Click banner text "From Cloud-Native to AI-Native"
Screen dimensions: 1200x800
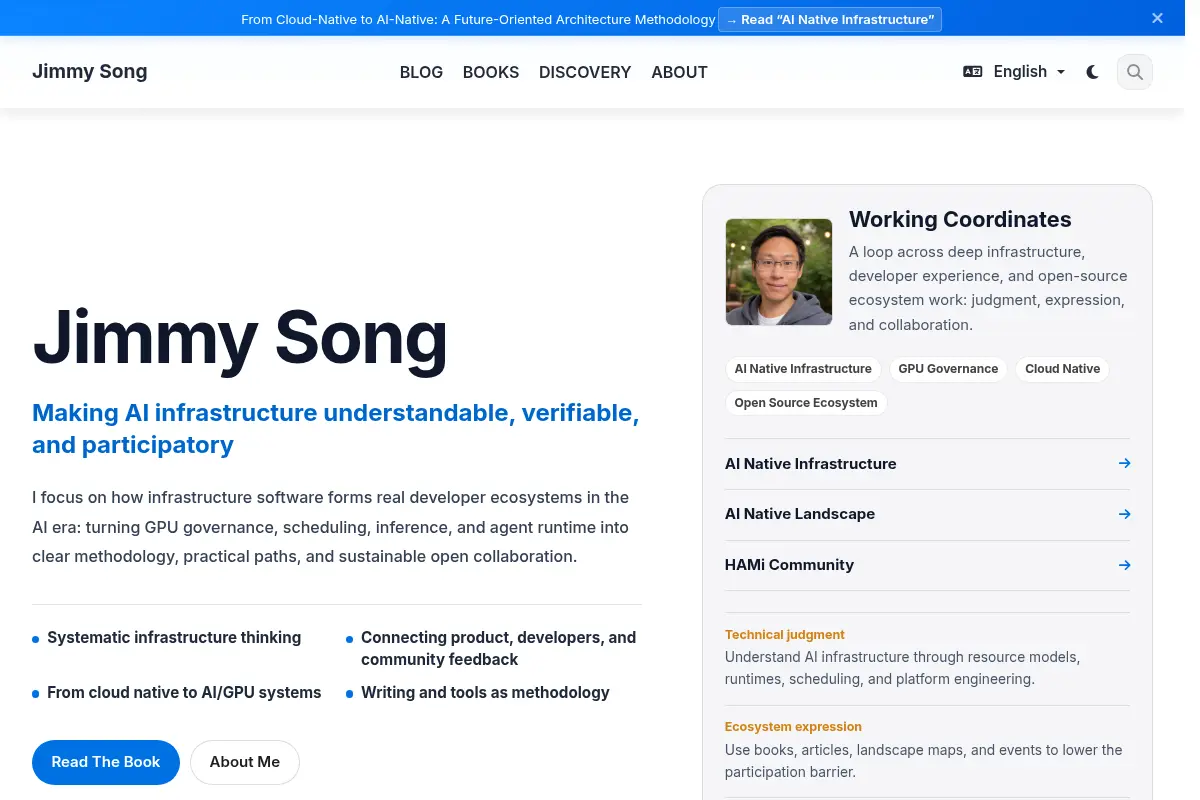(x=478, y=19)
